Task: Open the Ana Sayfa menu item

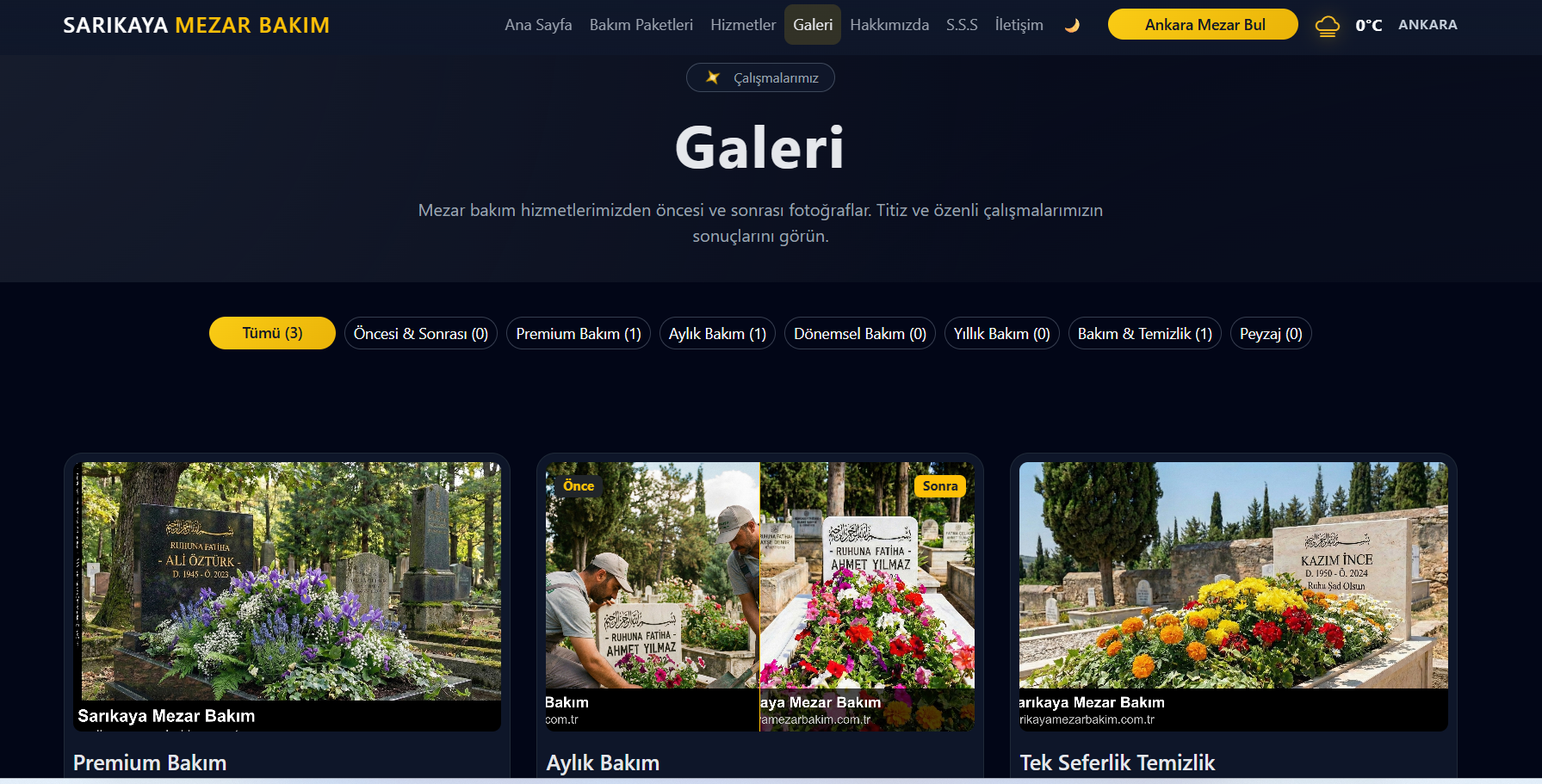Action: (538, 25)
